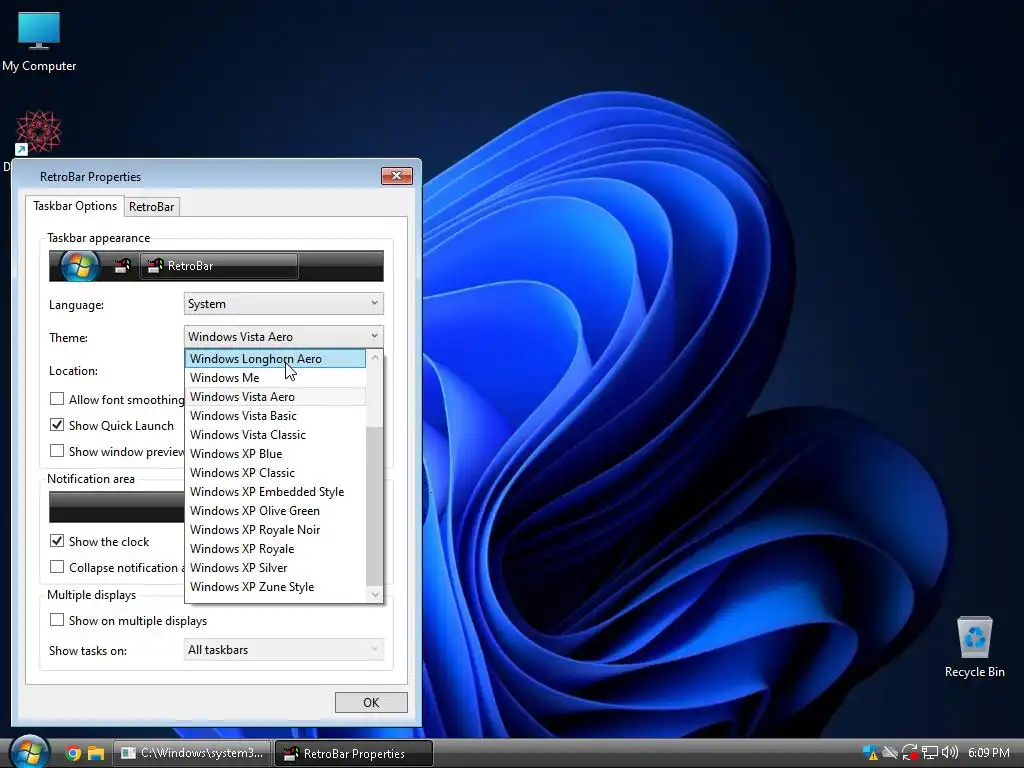This screenshot has width=1024, height=768.
Task: Select the Windows Me theme
Action: point(276,377)
